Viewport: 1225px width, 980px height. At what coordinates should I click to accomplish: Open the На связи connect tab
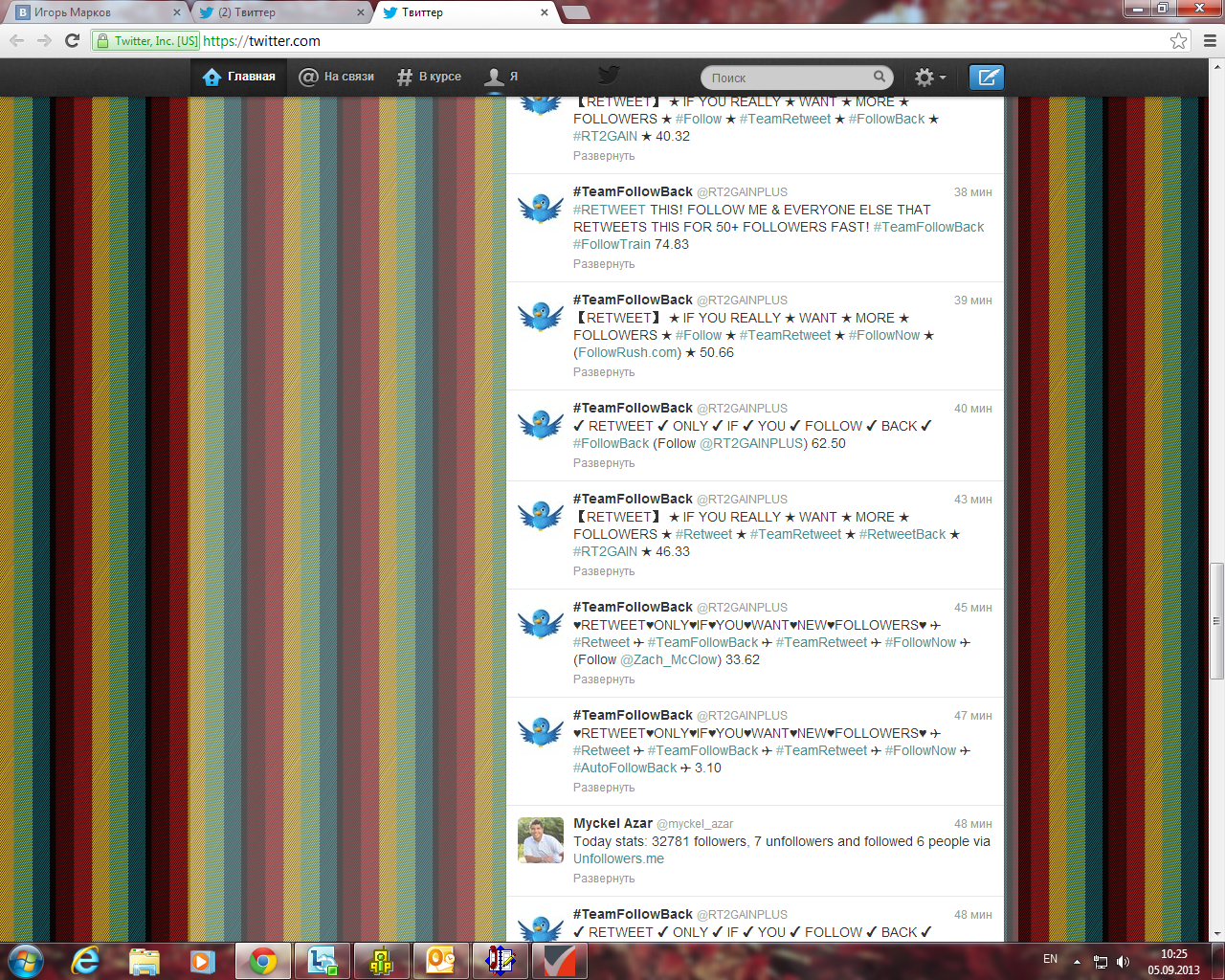click(x=336, y=77)
